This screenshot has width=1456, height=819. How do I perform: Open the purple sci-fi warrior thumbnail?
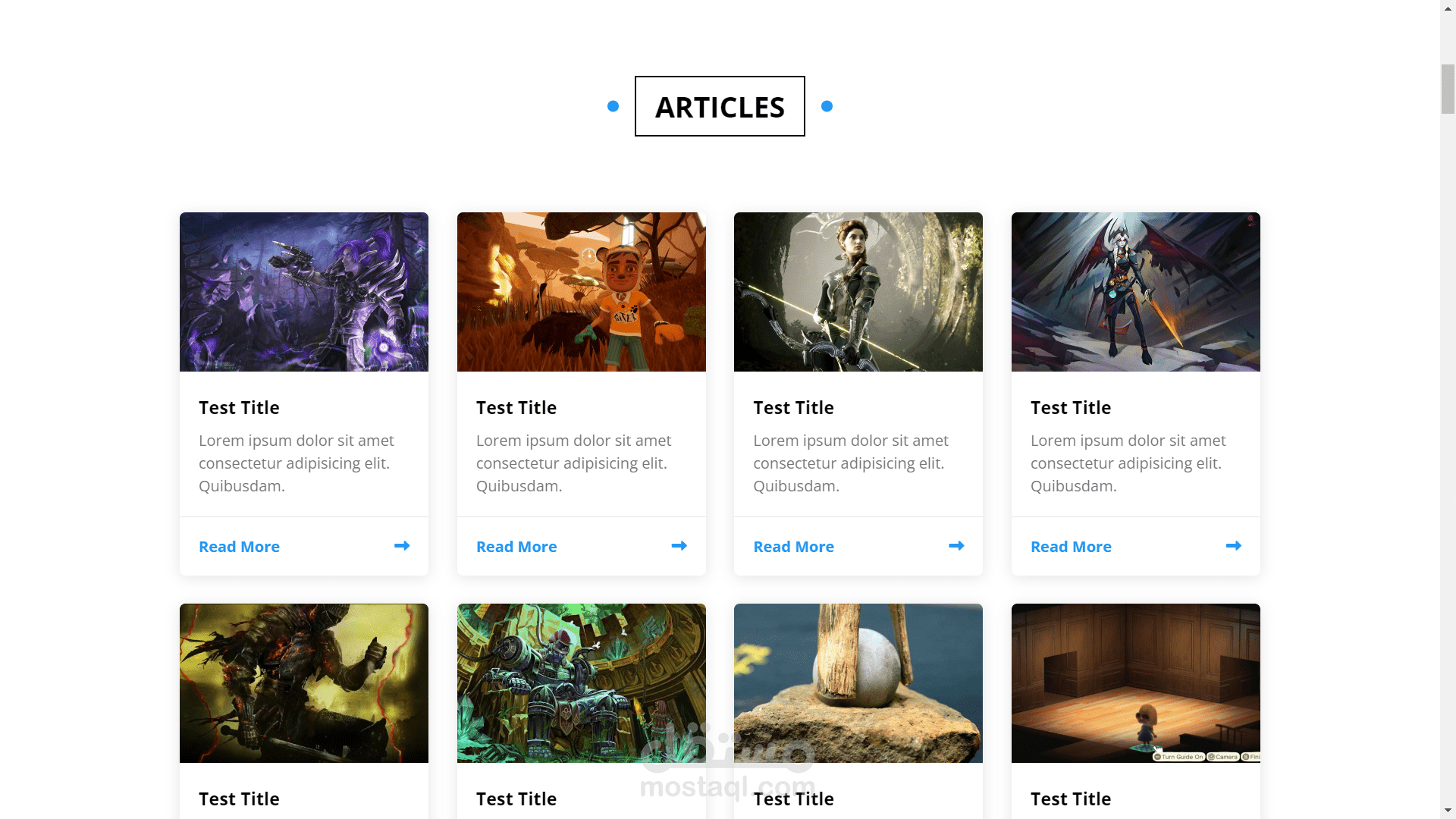coord(304,292)
